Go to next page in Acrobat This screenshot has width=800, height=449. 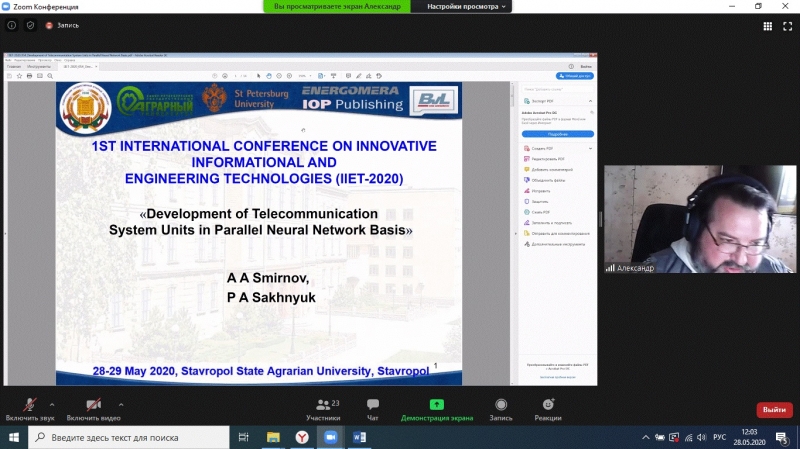click(x=225, y=76)
